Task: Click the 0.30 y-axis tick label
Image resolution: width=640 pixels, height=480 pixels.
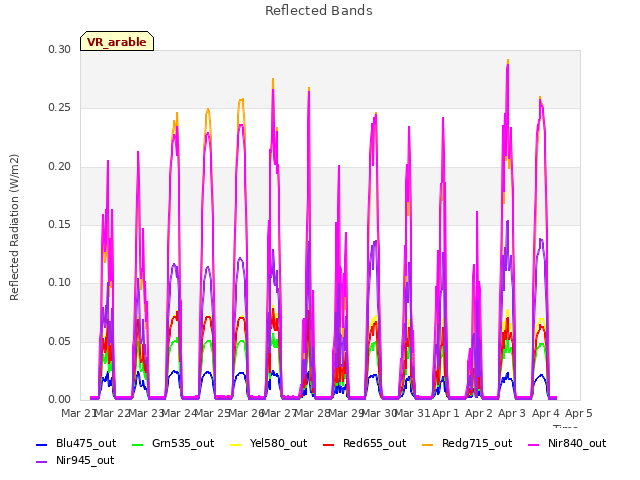Action: tap(60, 49)
